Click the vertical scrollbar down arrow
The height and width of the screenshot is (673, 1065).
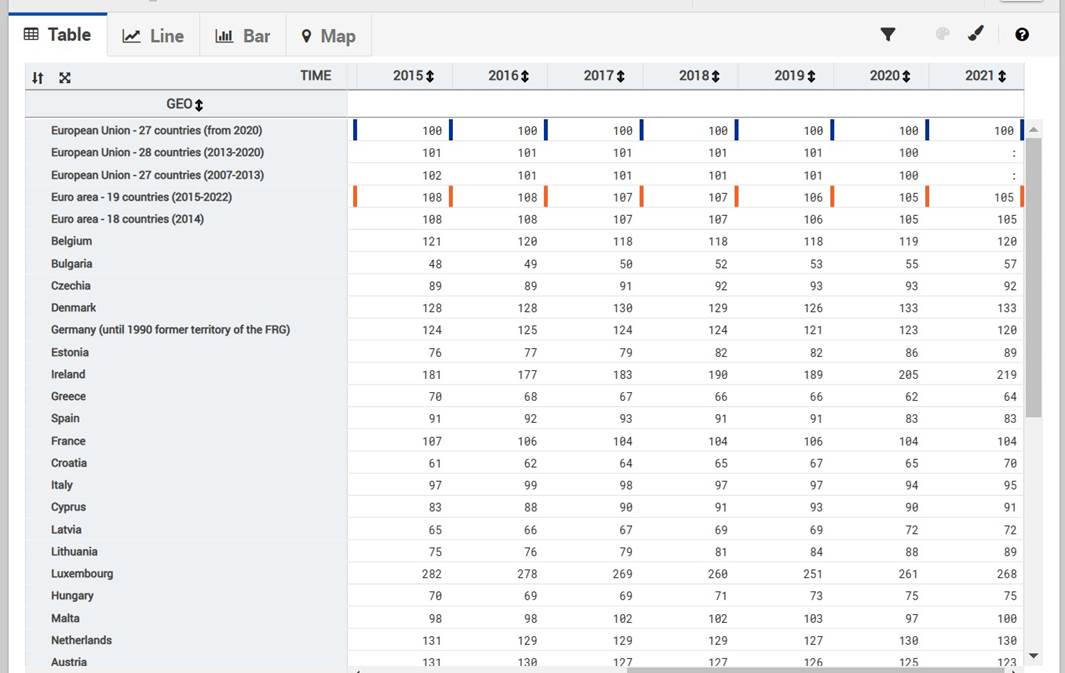(1034, 656)
